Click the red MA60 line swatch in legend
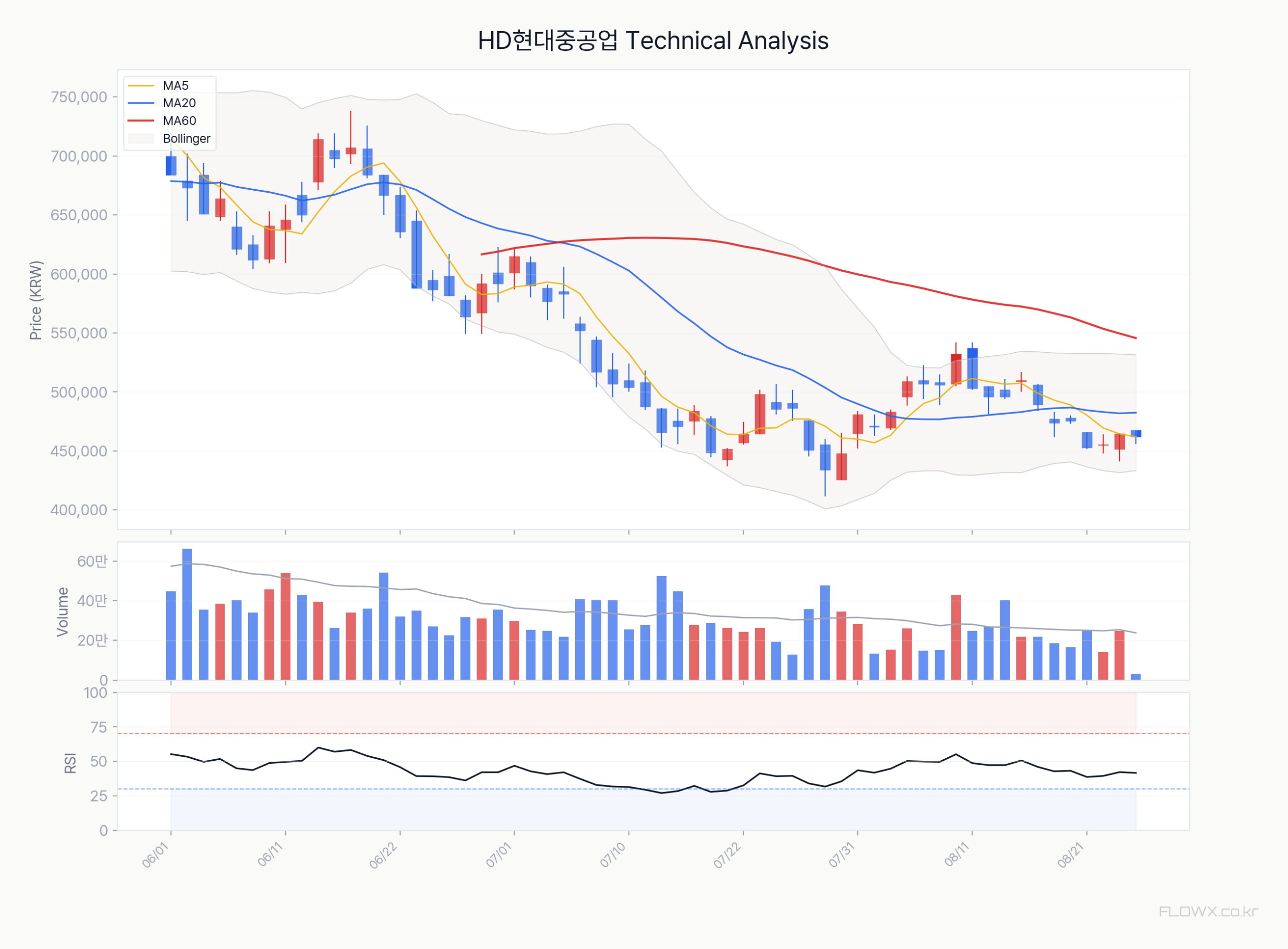Screen dimensions: 1288x949 [x=141, y=121]
